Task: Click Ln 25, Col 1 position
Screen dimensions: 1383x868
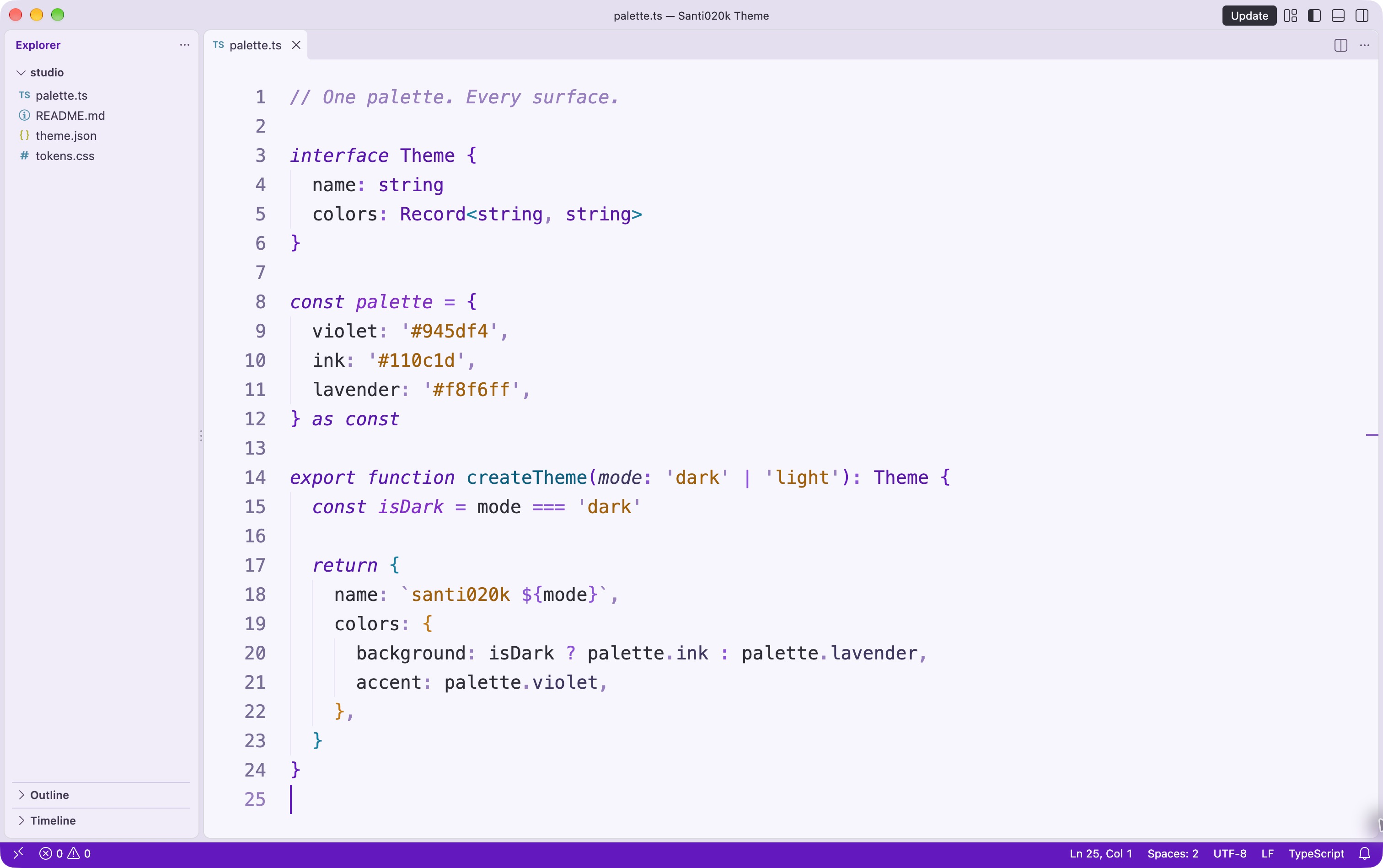Action: point(1100,854)
